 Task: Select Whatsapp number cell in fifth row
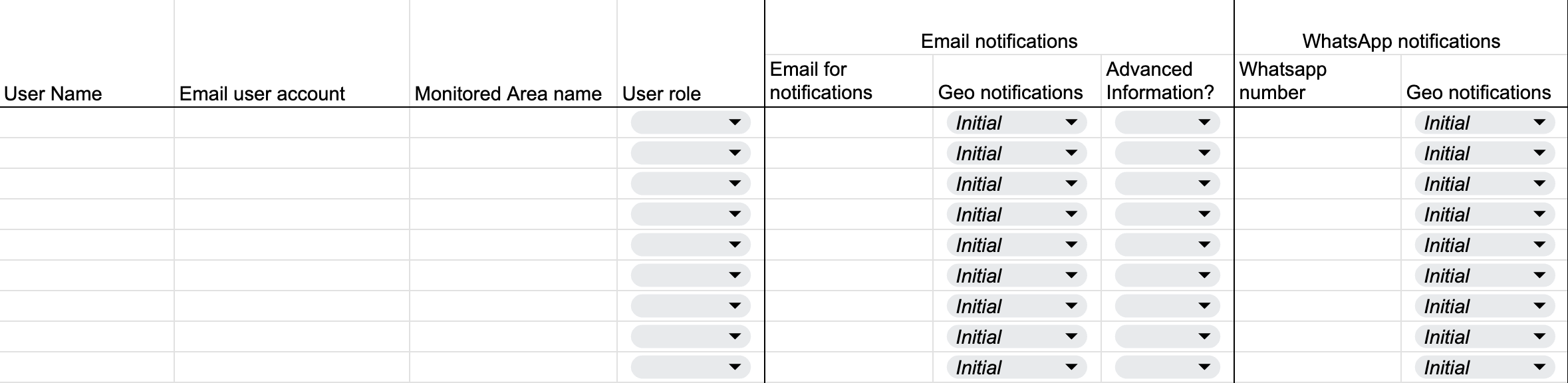click(x=1317, y=245)
